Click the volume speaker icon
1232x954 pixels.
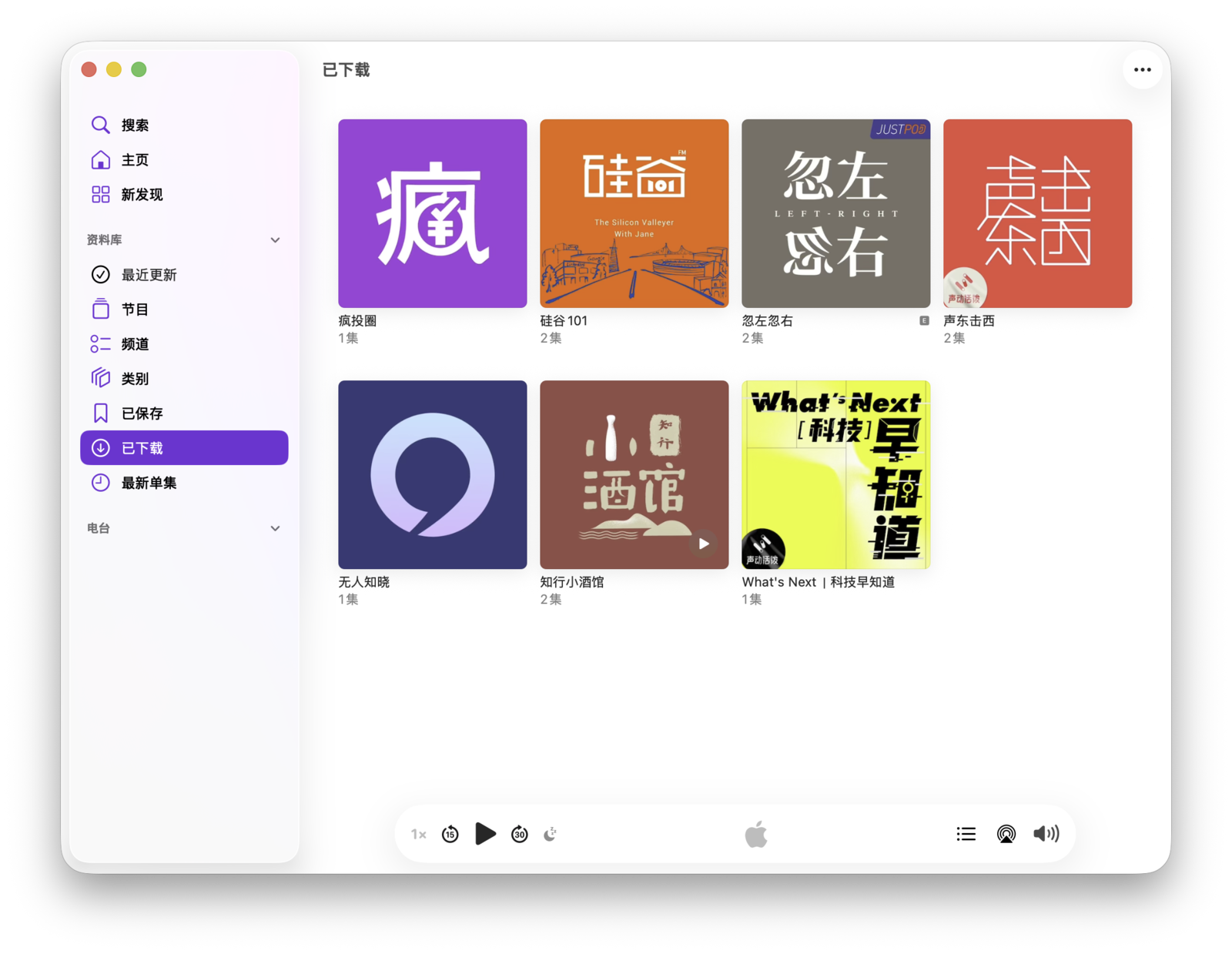tap(1046, 834)
